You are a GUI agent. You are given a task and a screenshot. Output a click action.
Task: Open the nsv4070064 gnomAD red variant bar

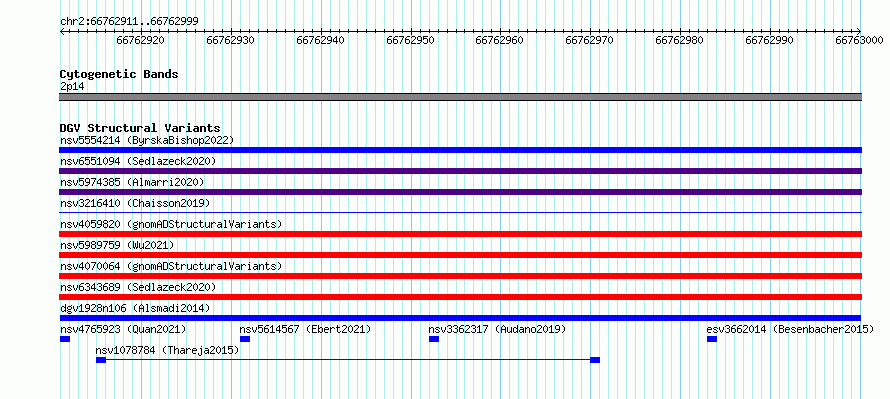click(460, 276)
